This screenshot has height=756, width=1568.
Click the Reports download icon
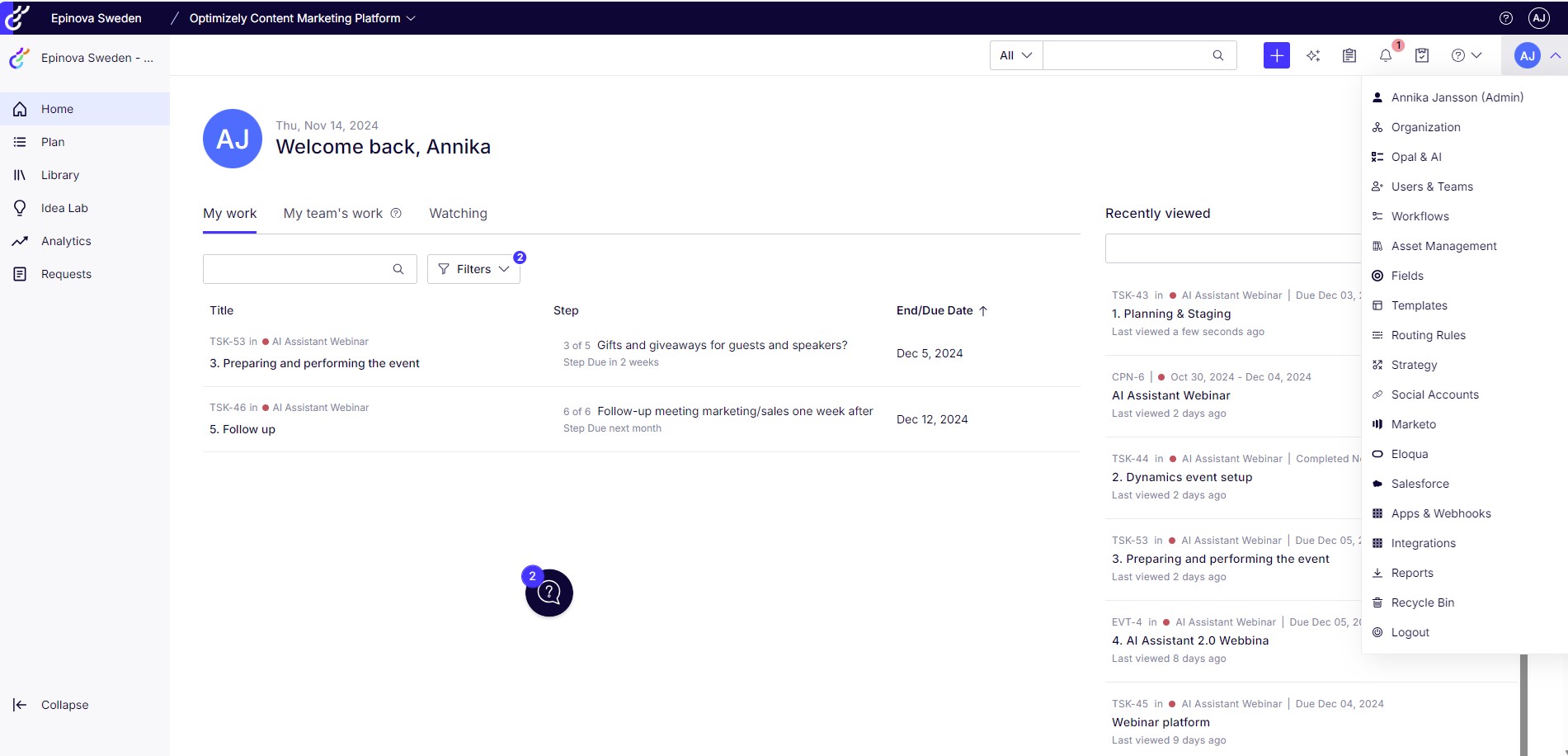click(1377, 573)
